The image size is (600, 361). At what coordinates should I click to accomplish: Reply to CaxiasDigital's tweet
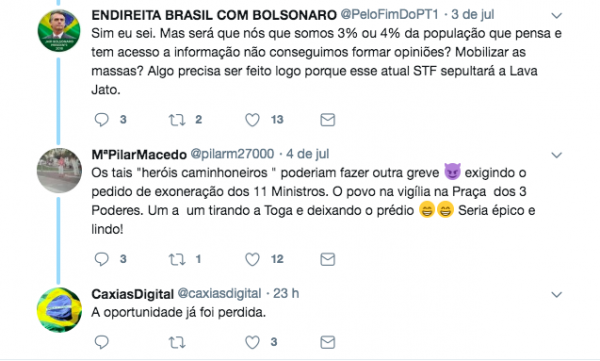click(x=101, y=342)
